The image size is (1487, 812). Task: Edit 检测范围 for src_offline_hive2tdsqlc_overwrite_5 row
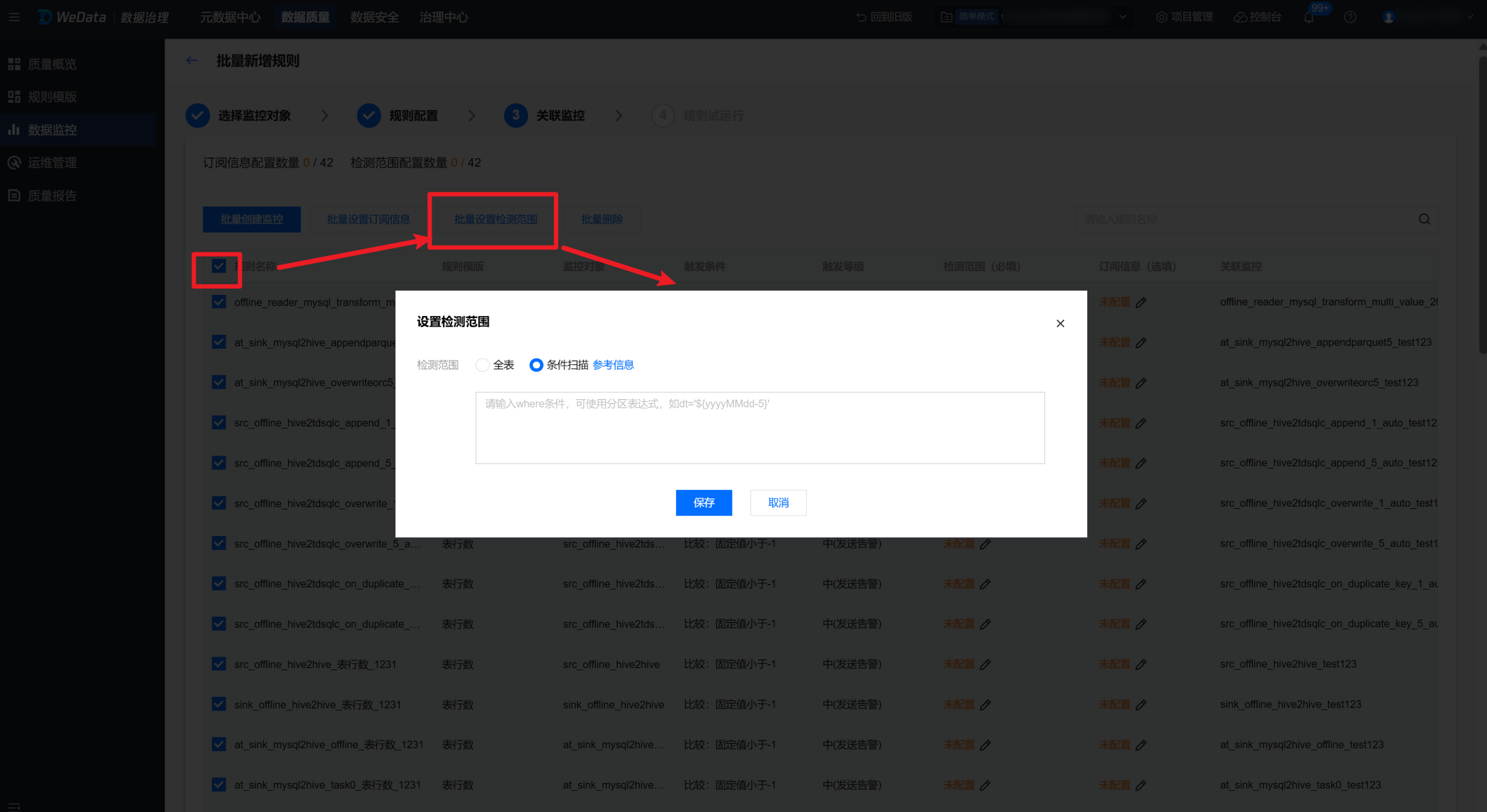pyautogui.click(x=985, y=544)
